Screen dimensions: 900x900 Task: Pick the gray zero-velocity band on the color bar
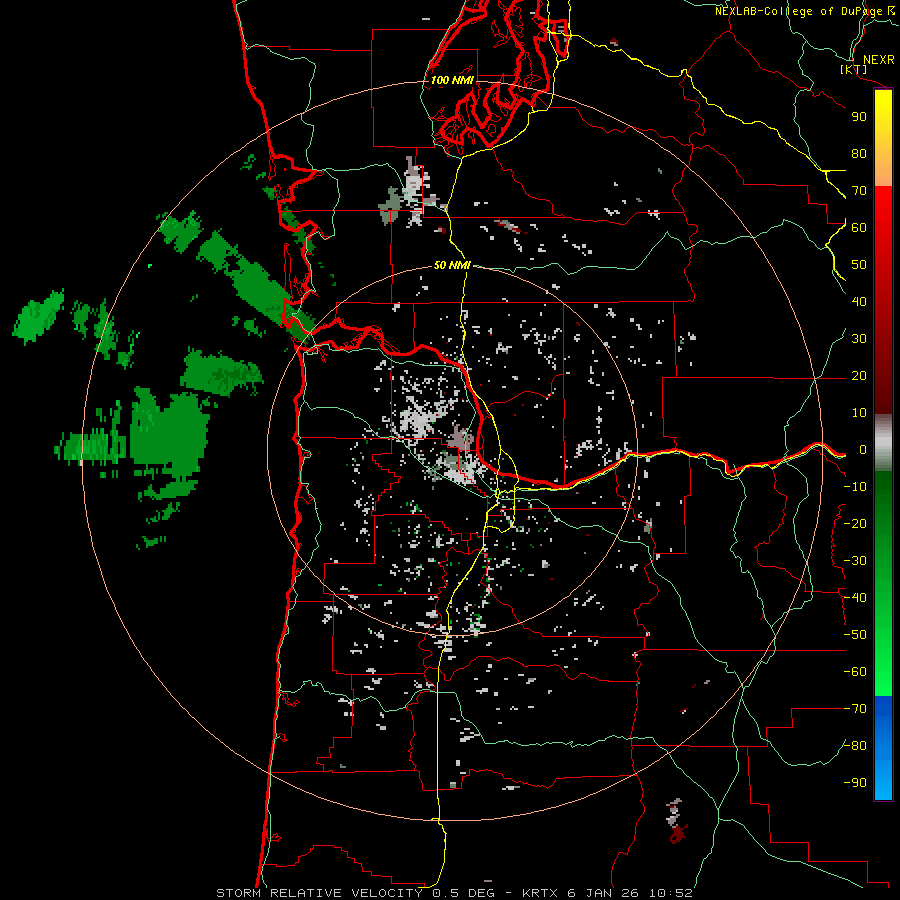click(x=883, y=443)
